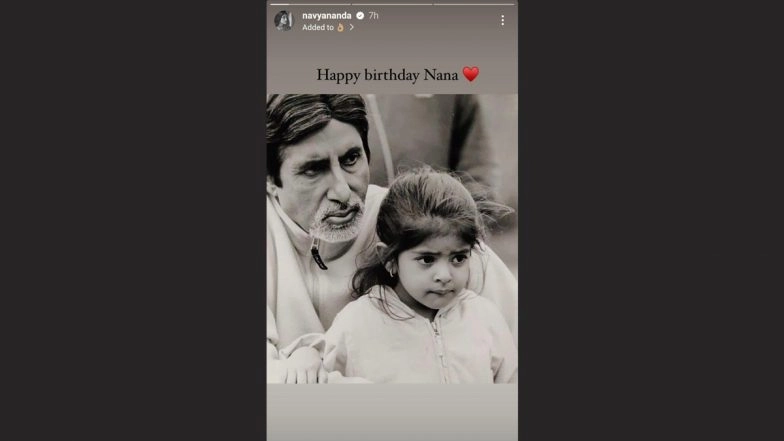Click the 7h timestamp
This screenshot has height=441, width=784.
374,16
